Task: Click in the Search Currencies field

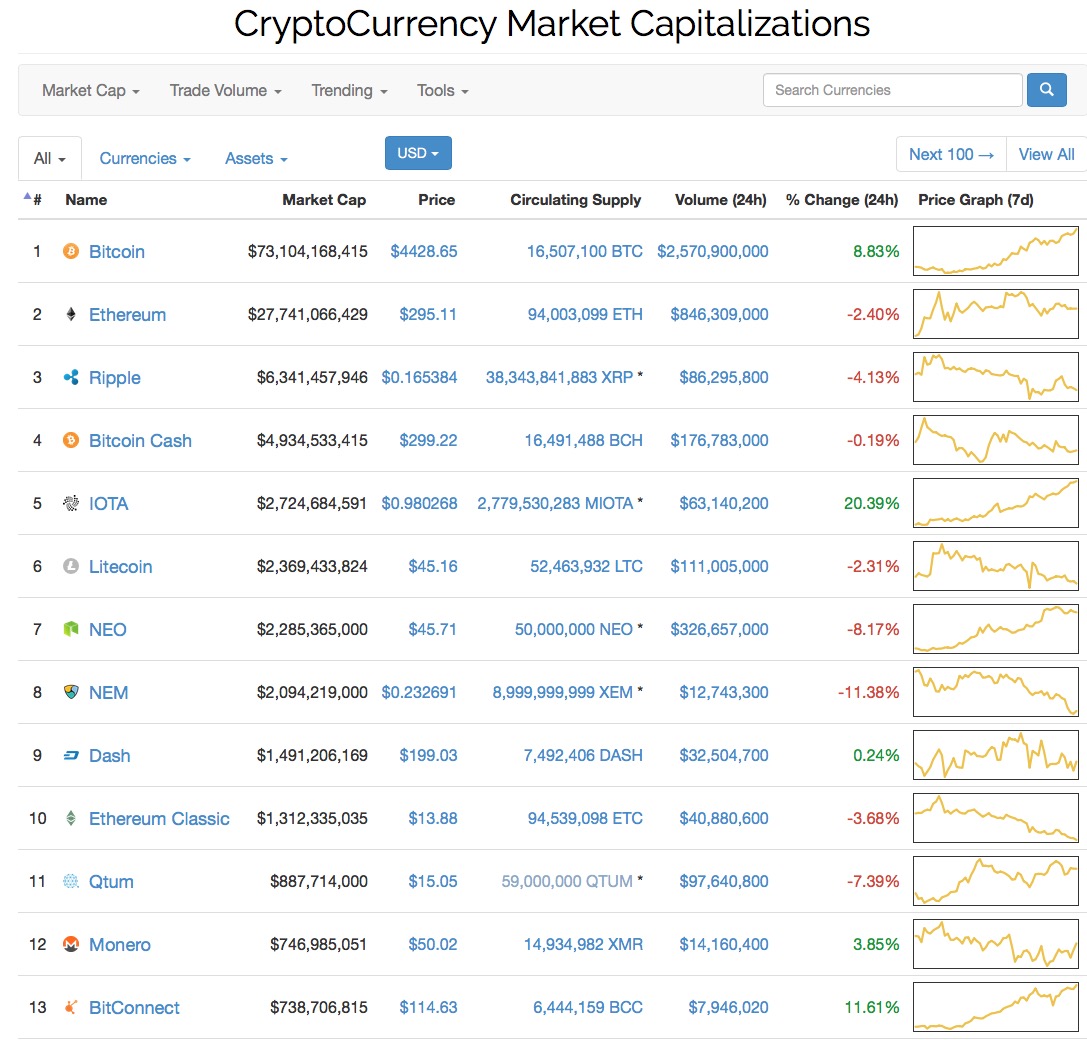Action: tap(892, 90)
